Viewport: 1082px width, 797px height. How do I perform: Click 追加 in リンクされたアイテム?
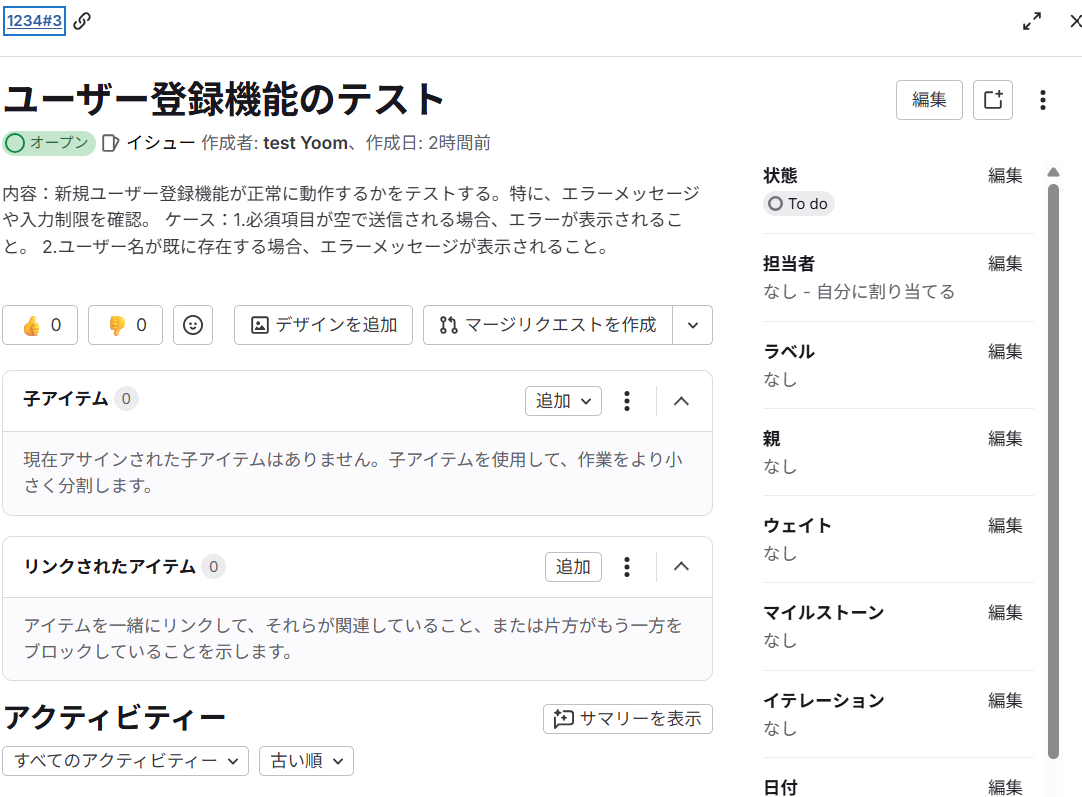(x=573, y=567)
